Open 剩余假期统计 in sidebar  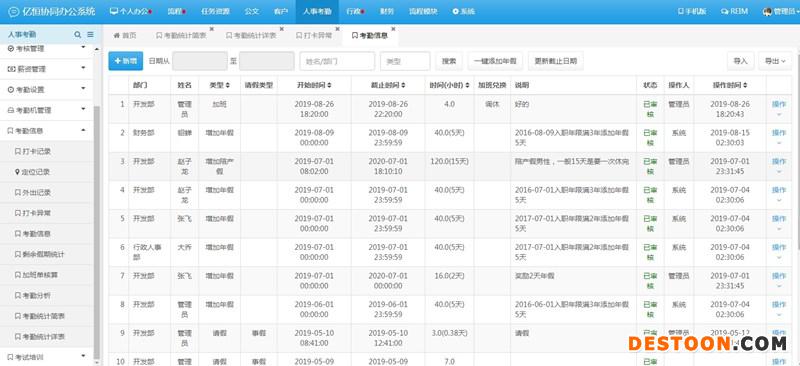point(47,254)
